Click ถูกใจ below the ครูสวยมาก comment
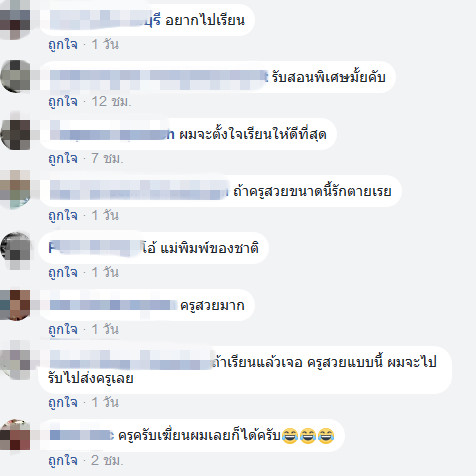Image resolution: width=476 pixels, height=476 pixels. [63, 329]
